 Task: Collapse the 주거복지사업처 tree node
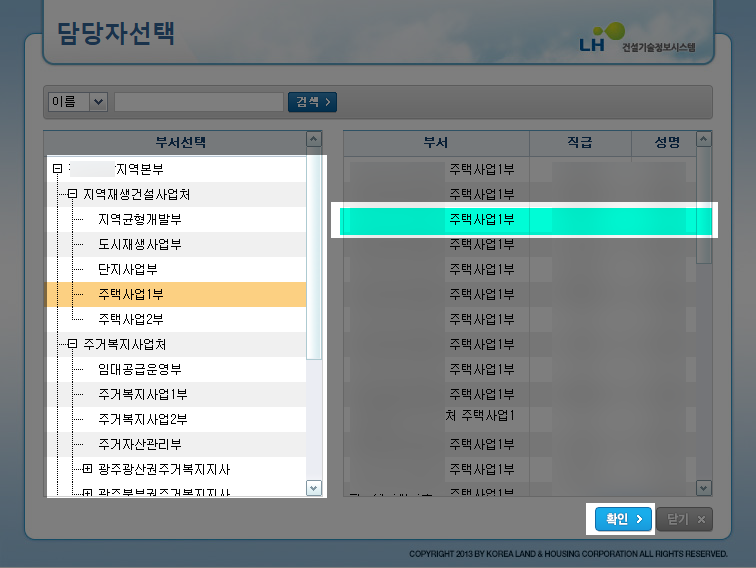pos(72,344)
